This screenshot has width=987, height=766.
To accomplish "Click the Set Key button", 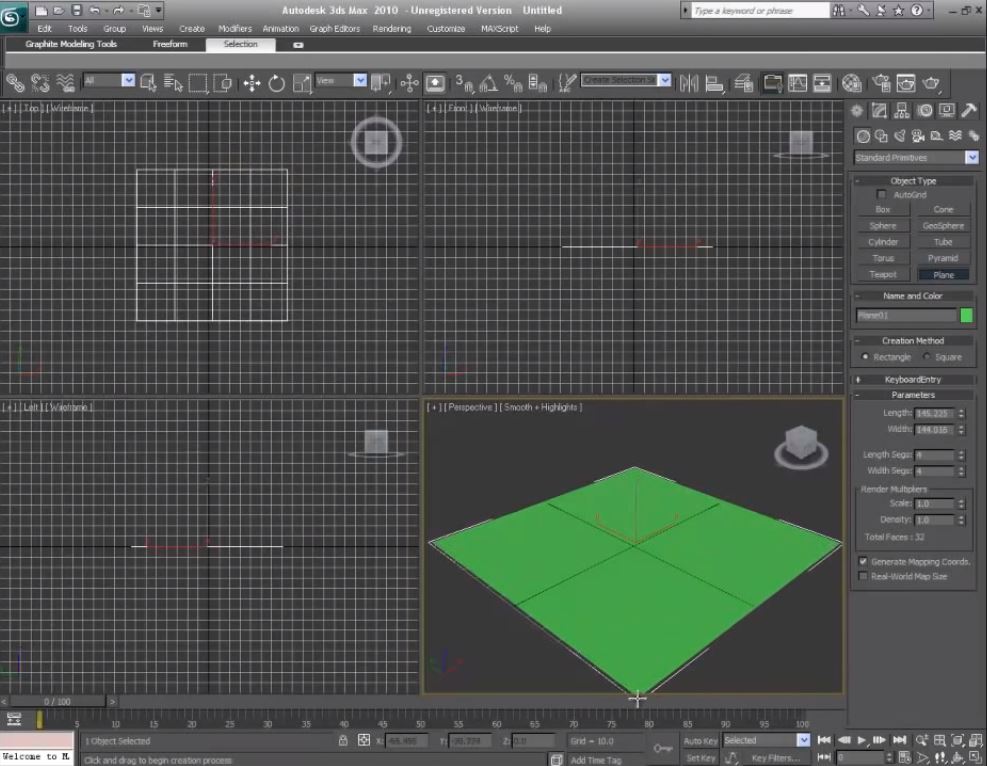I will pos(700,758).
